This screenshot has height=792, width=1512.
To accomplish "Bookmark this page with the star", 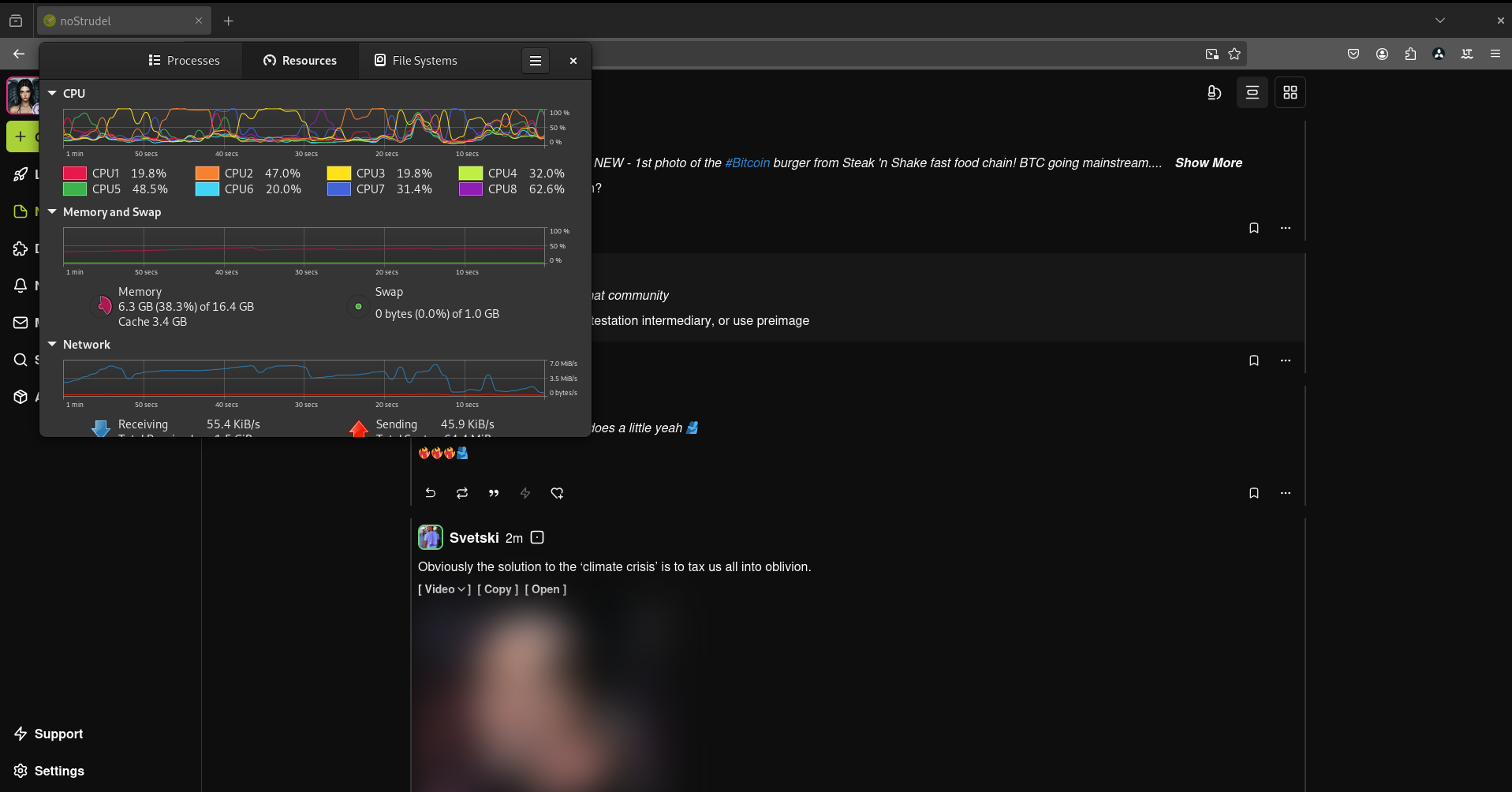I will click(1234, 54).
